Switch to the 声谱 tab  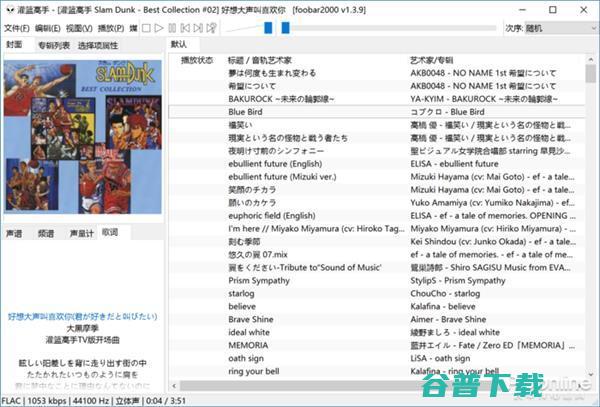14,233
